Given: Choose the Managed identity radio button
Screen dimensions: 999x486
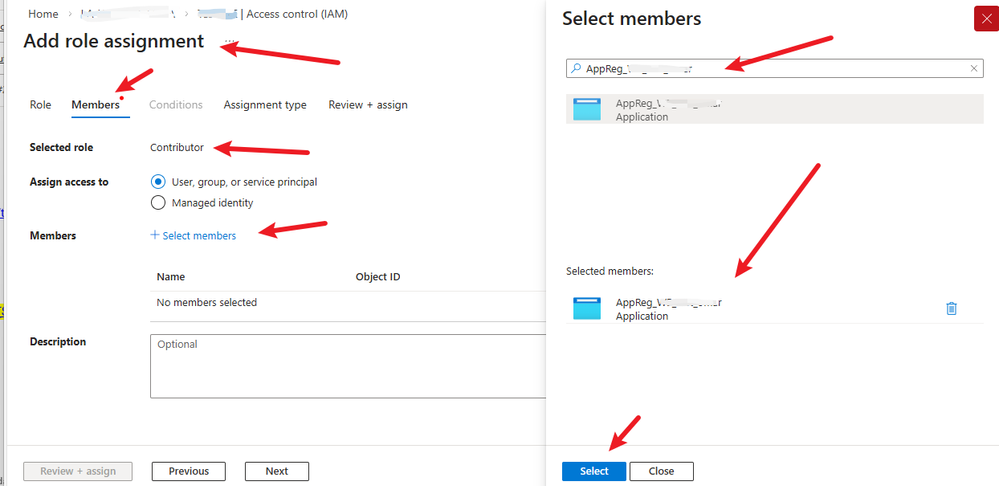Looking at the screenshot, I should (x=158, y=203).
